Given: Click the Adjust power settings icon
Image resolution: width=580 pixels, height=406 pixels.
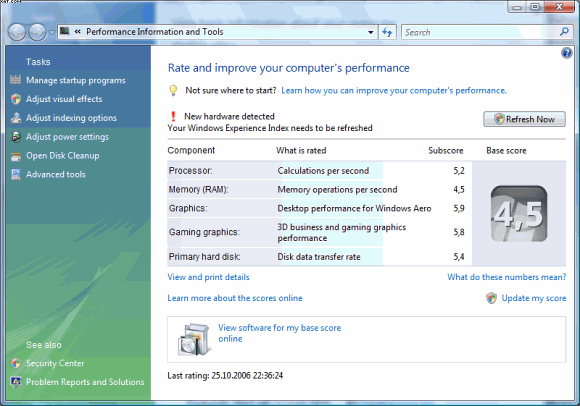Looking at the screenshot, I should point(16,137).
